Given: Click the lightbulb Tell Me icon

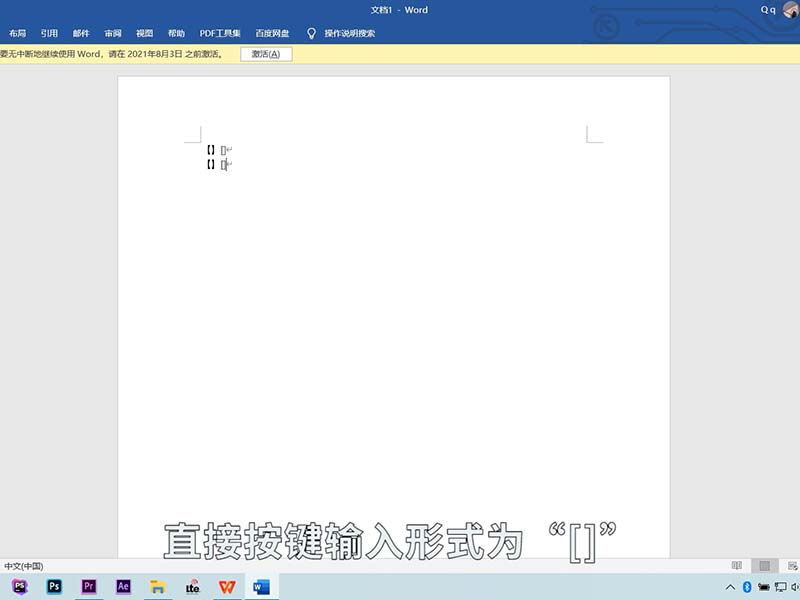Looking at the screenshot, I should (x=311, y=34).
